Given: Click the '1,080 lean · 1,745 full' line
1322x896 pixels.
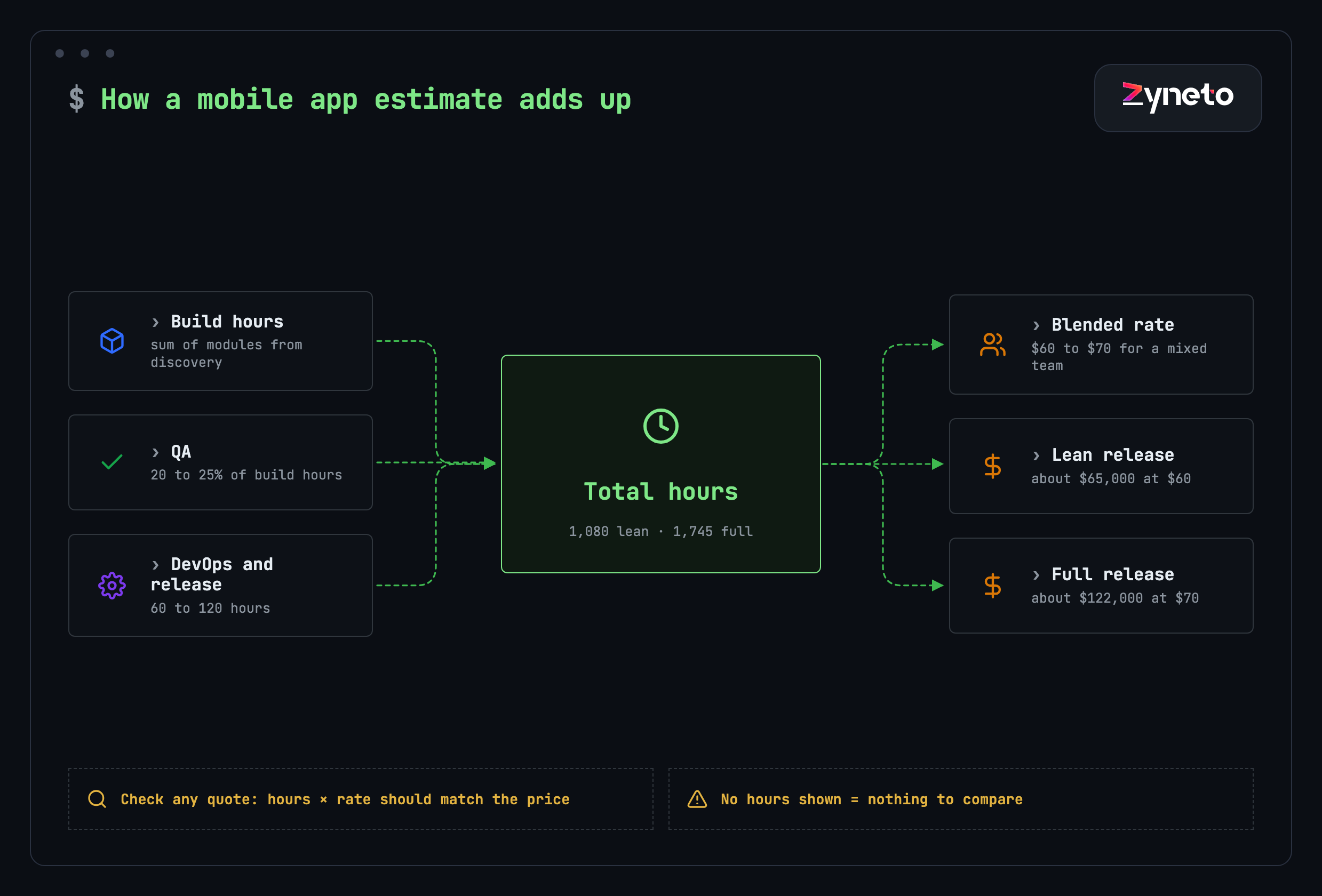Looking at the screenshot, I should click(660, 532).
